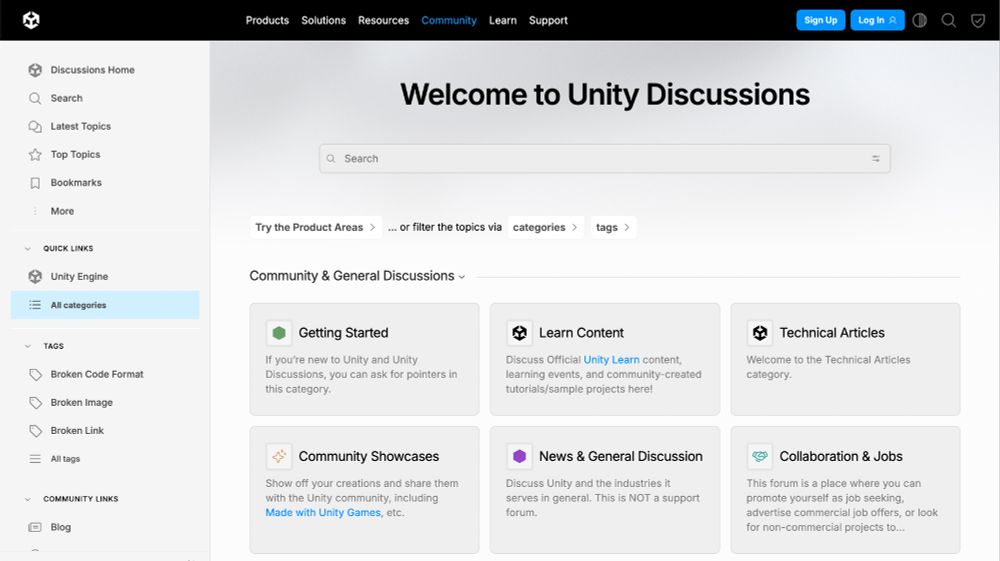The image size is (1000, 561).
Task: Open the Products menu
Action: [267, 20]
